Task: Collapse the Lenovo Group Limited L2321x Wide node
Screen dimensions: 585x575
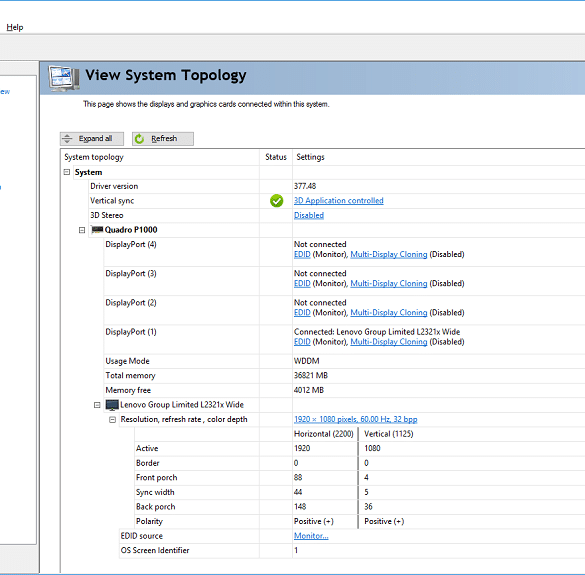Action: (97, 405)
